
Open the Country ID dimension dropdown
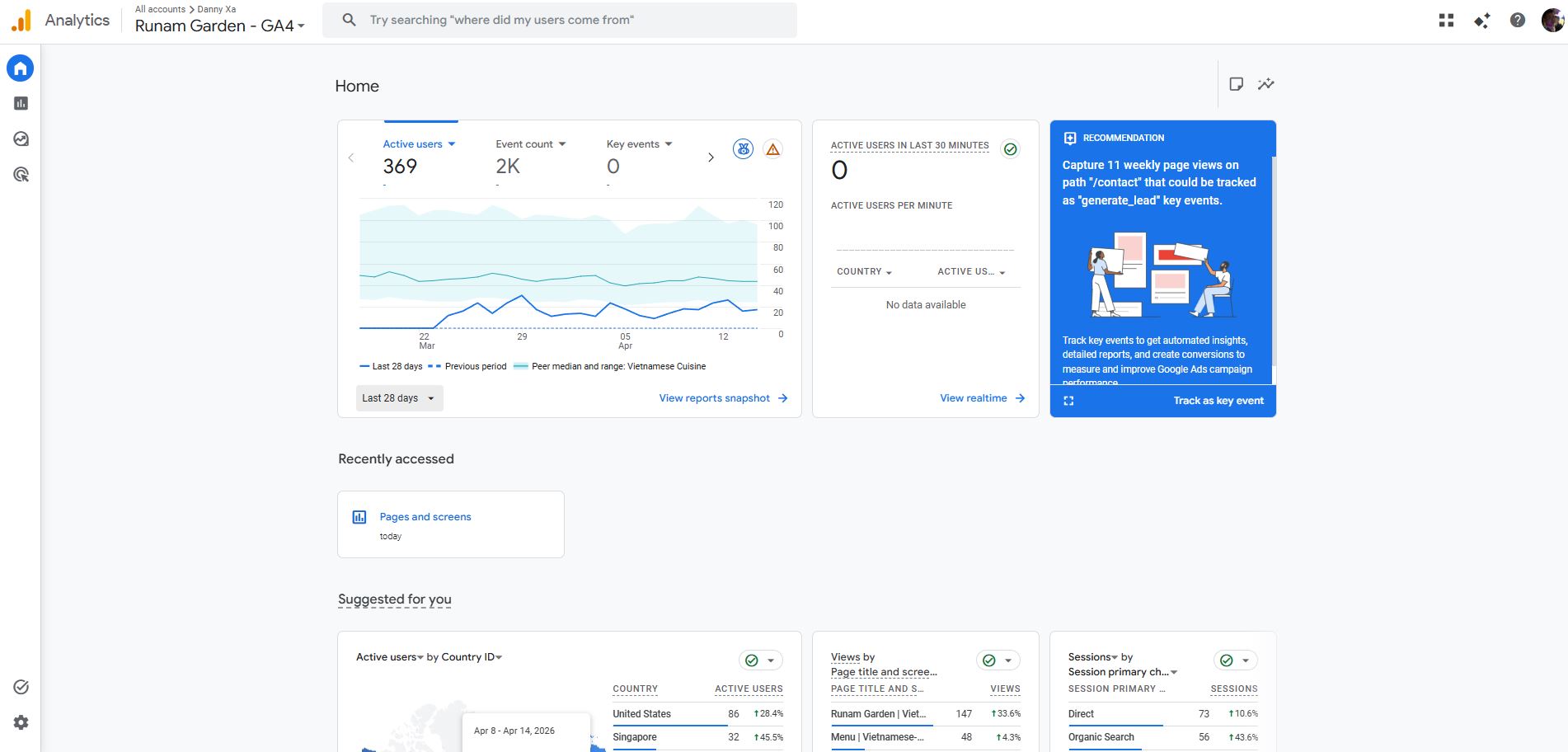(472, 657)
